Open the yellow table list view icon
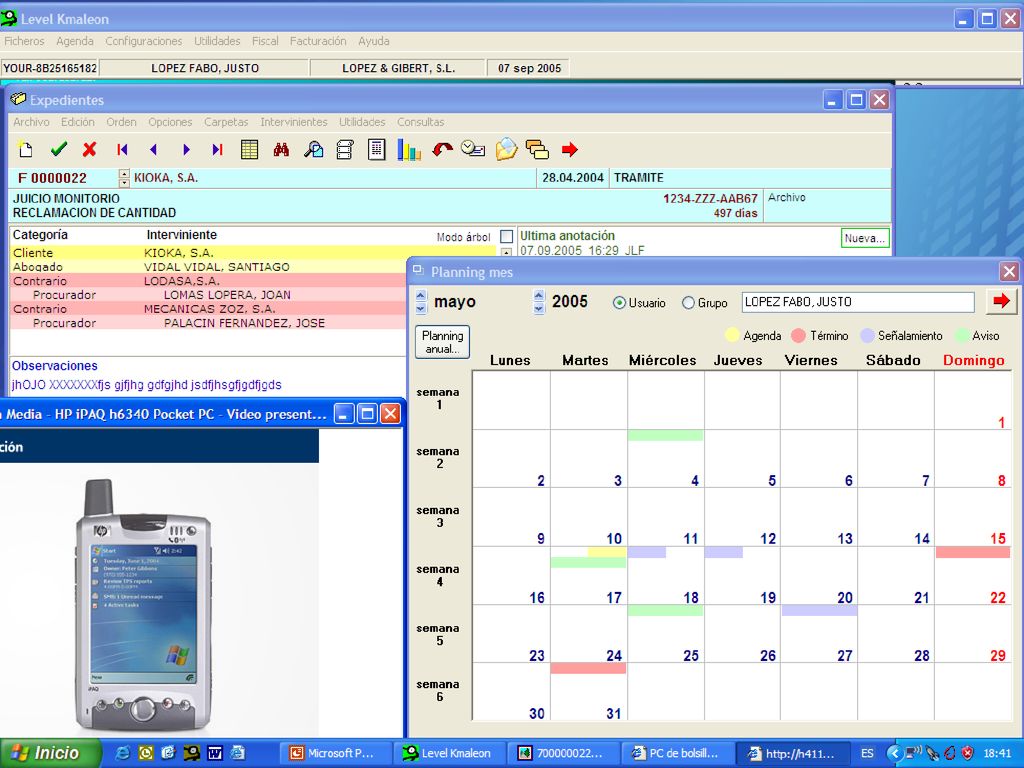 [x=249, y=150]
